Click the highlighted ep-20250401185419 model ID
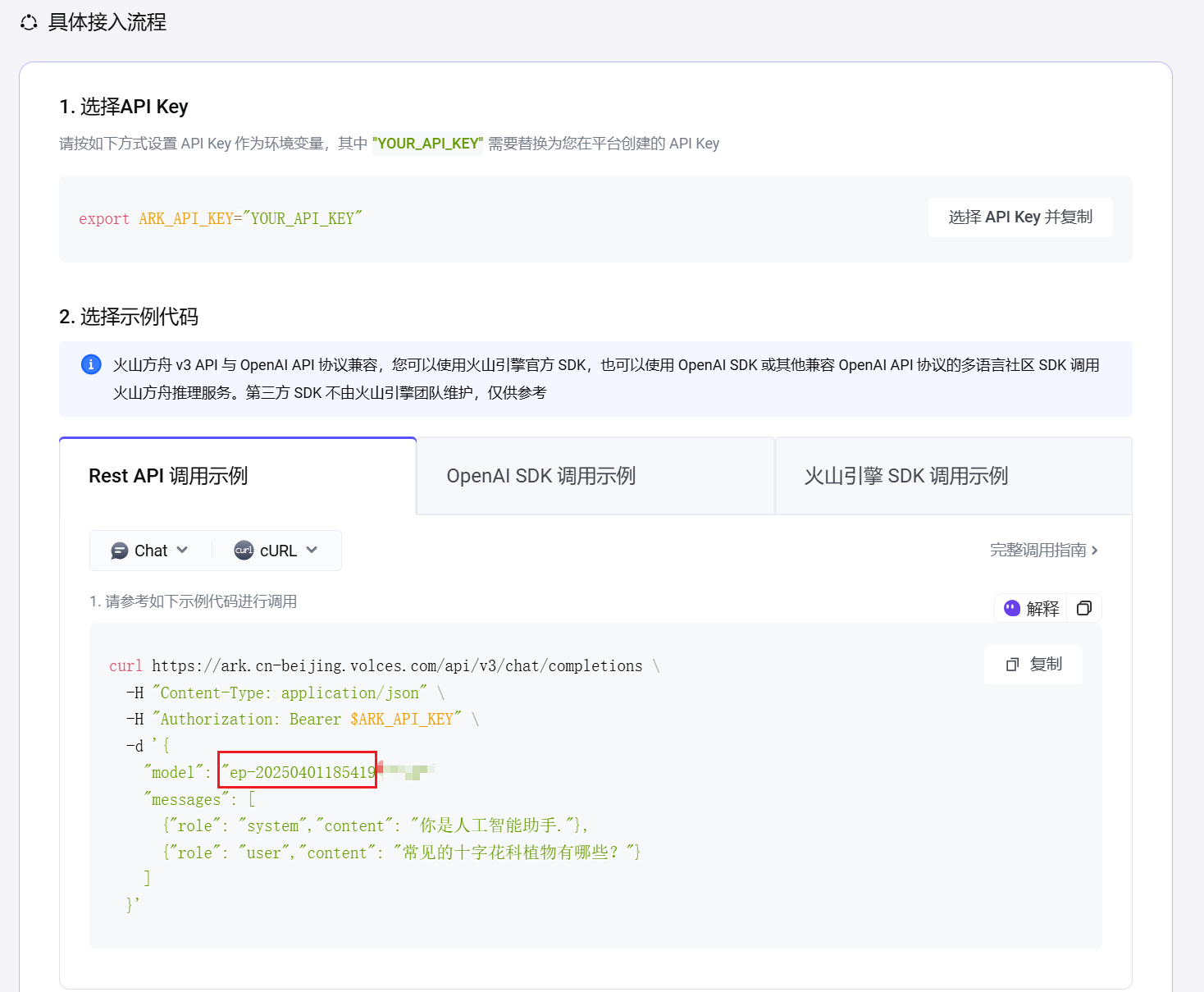 (x=298, y=770)
